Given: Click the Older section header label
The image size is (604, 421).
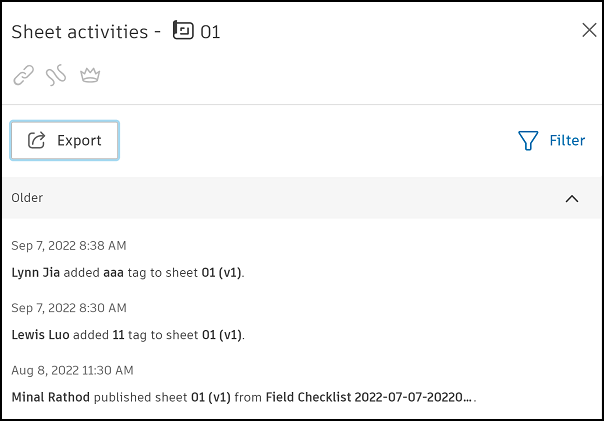Looking at the screenshot, I should click(x=27, y=198).
